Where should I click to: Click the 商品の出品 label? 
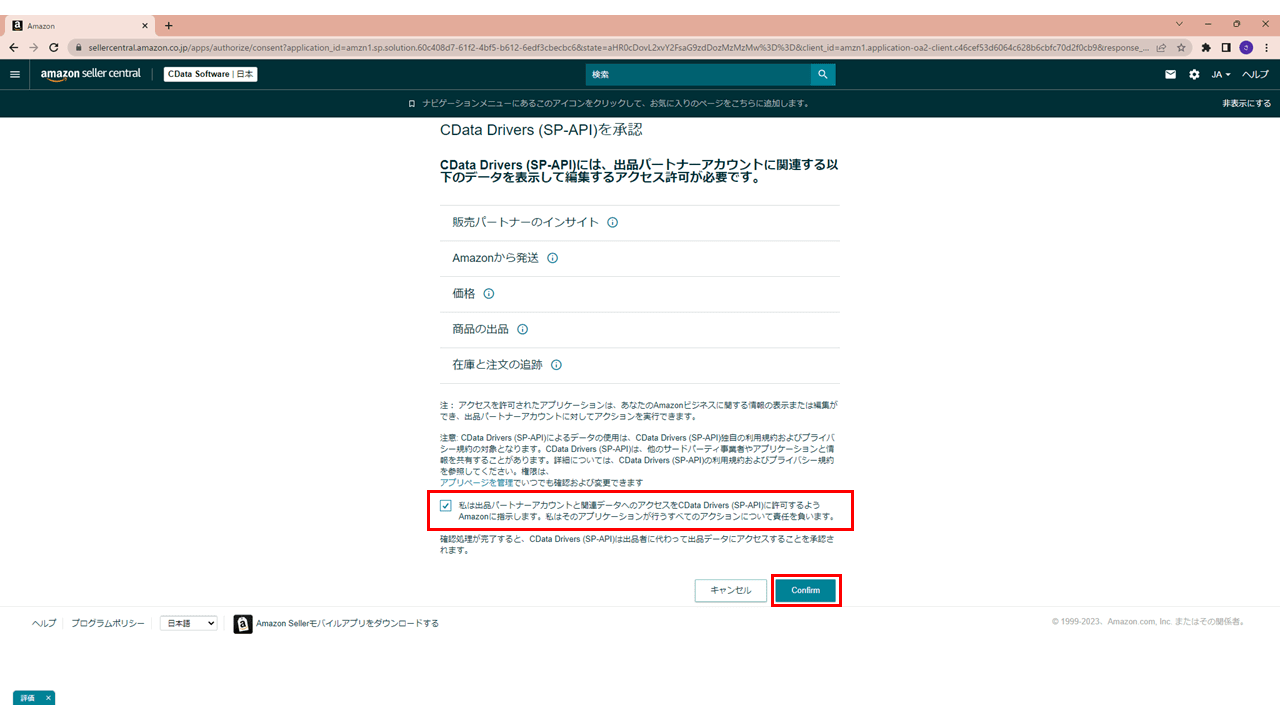click(480, 329)
